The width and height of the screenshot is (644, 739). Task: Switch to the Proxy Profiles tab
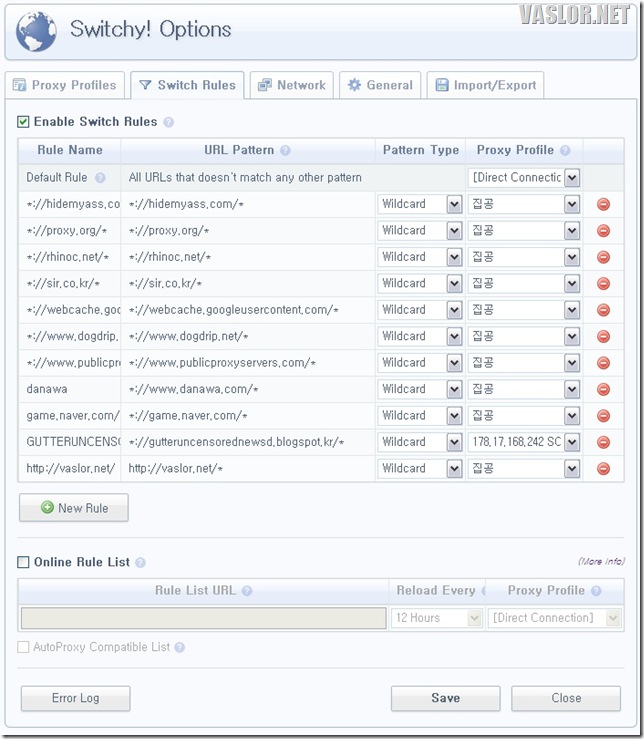click(x=64, y=85)
